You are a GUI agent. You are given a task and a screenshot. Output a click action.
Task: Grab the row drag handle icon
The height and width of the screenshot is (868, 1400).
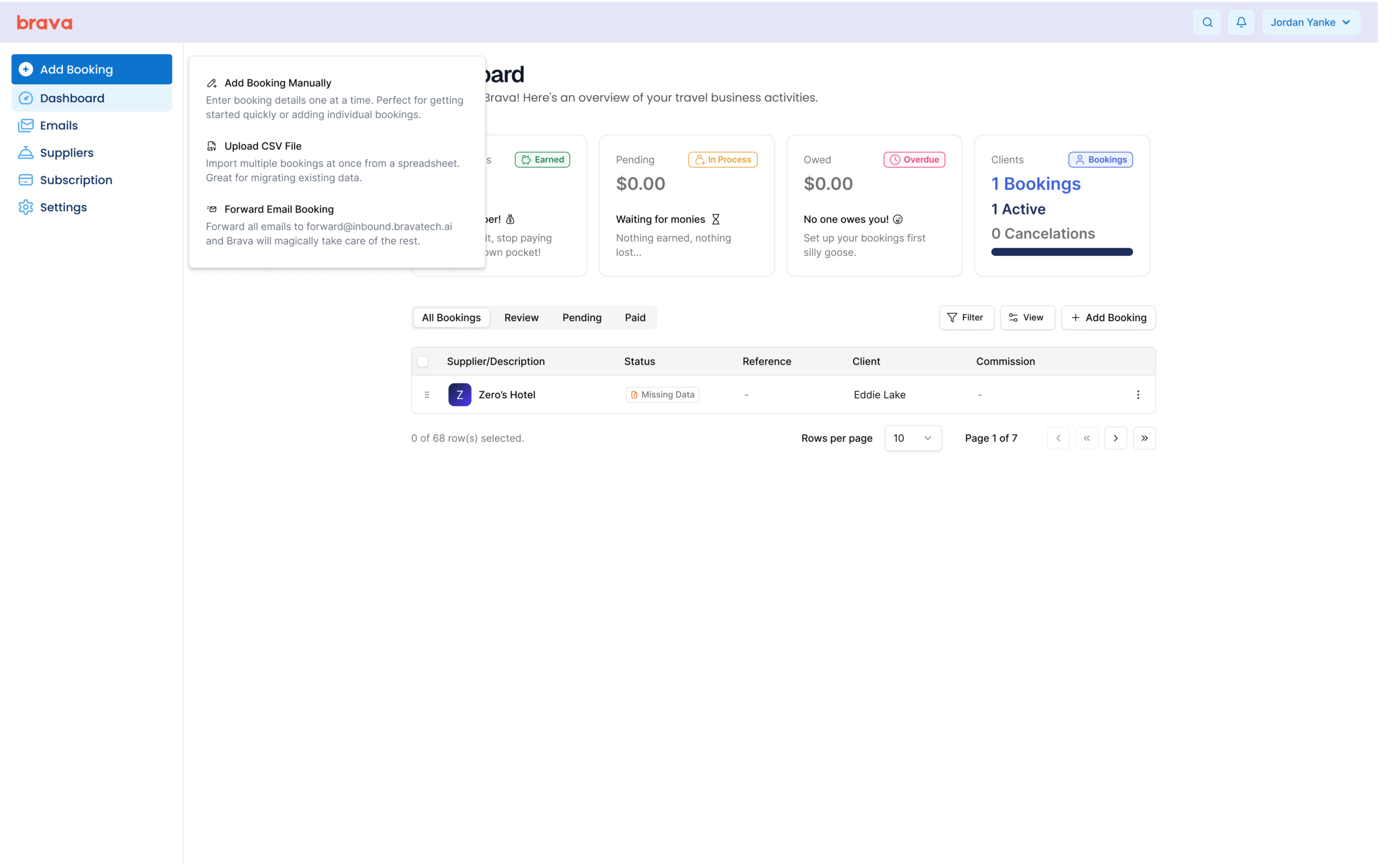[x=427, y=394]
